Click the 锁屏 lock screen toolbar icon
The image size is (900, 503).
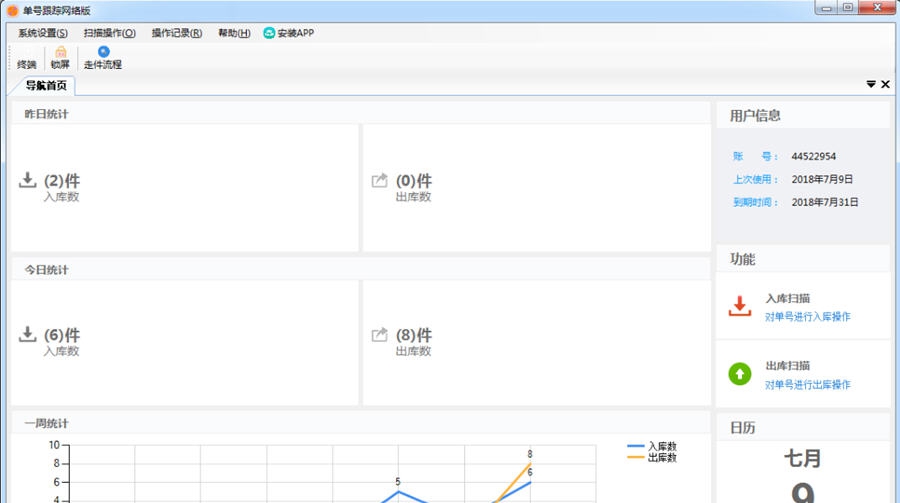(60, 57)
